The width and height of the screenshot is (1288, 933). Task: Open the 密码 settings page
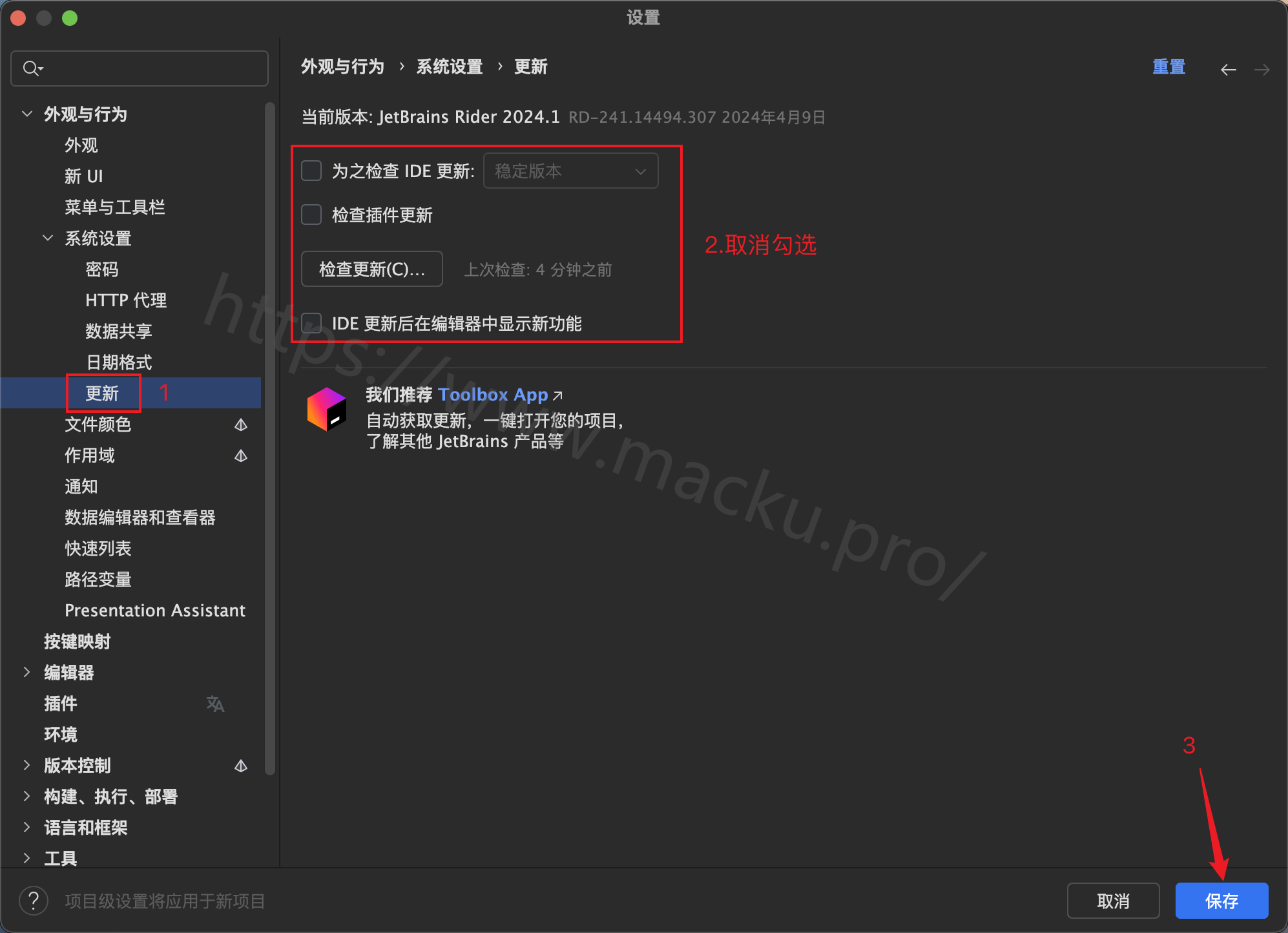(x=102, y=269)
